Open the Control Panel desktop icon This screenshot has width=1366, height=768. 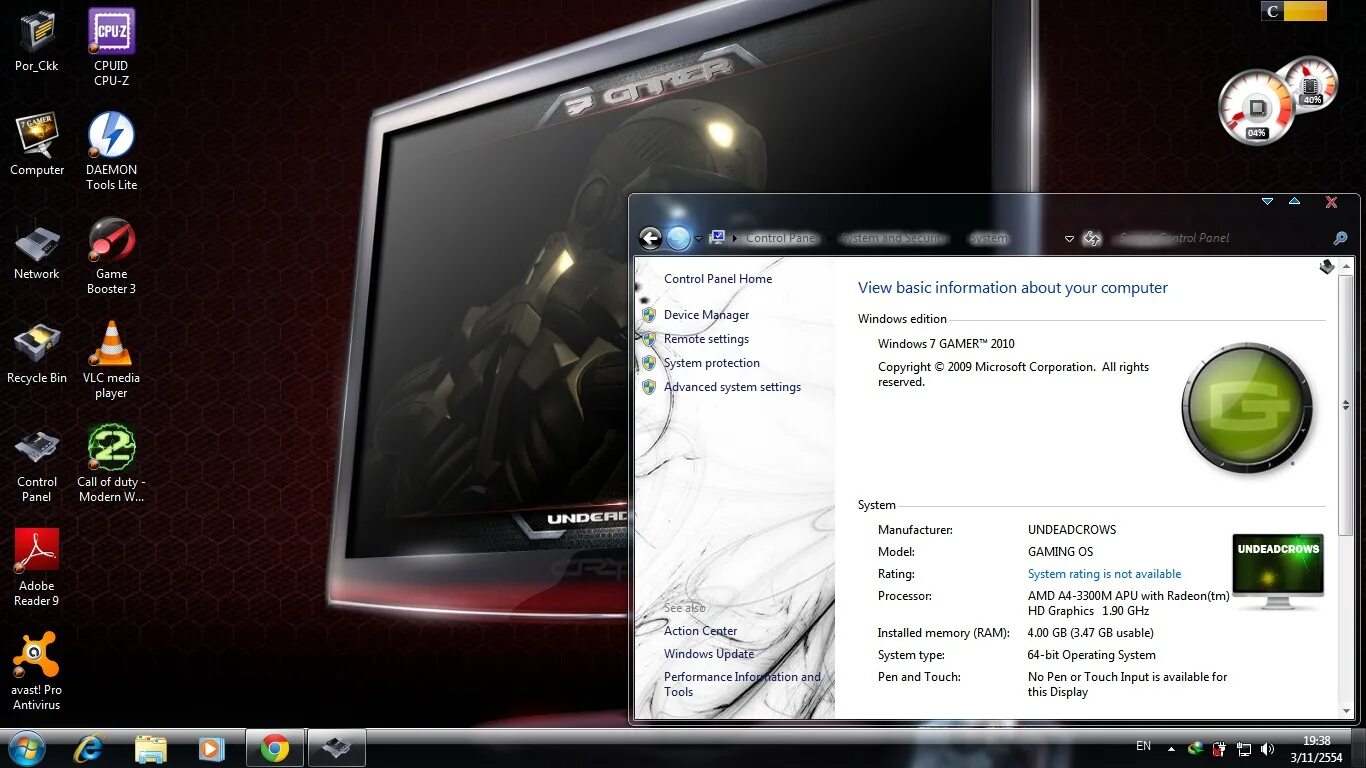click(37, 466)
